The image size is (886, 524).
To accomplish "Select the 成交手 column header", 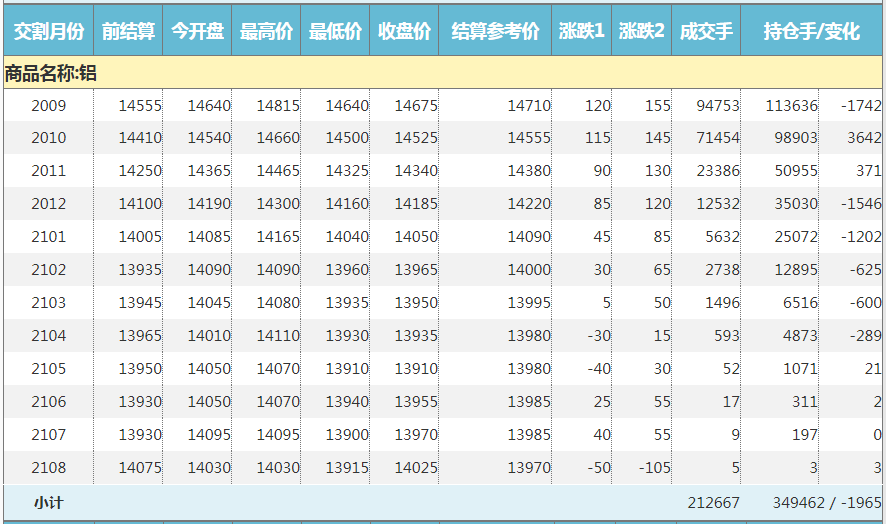I will (x=706, y=32).
